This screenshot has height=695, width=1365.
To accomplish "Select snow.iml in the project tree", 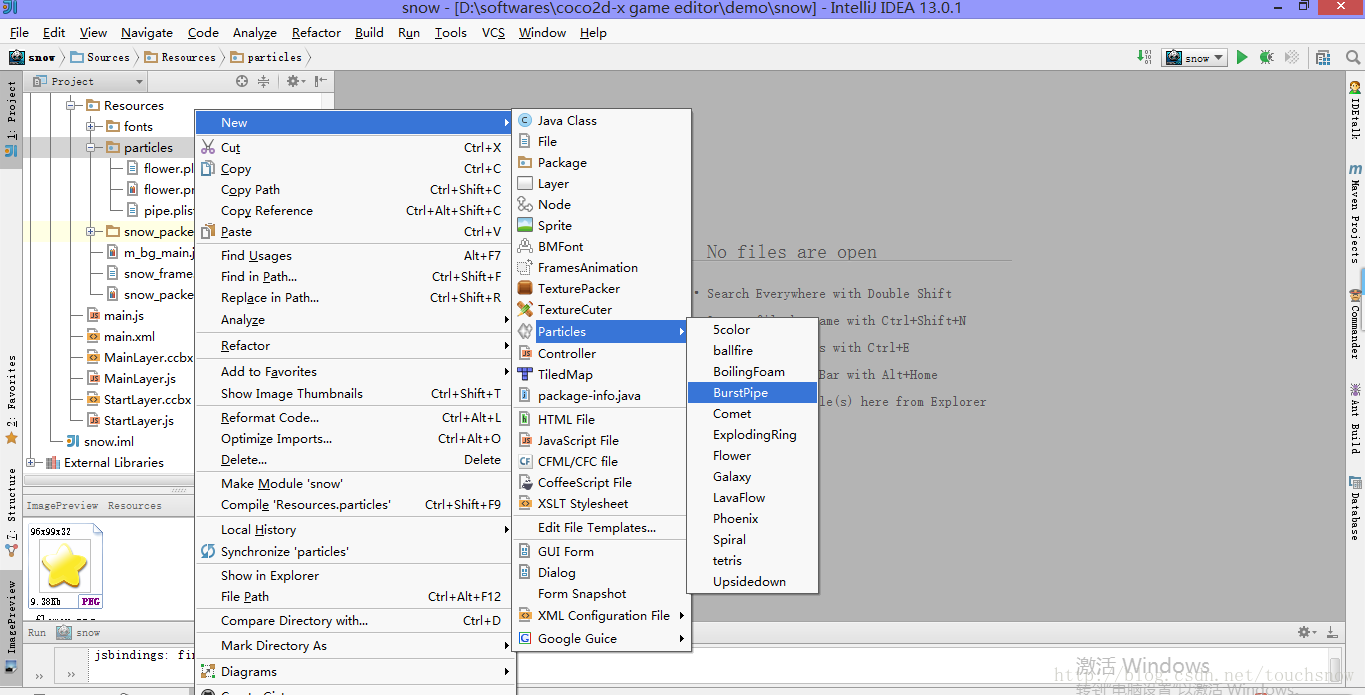I will pos(108,441).
